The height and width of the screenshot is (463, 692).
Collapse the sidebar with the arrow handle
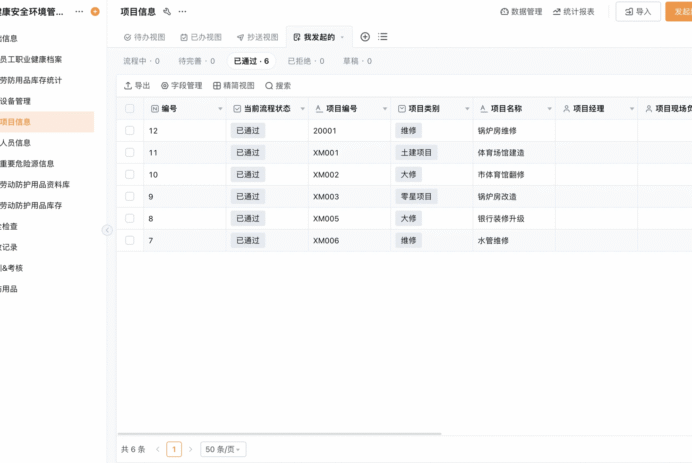coord(107,230)
